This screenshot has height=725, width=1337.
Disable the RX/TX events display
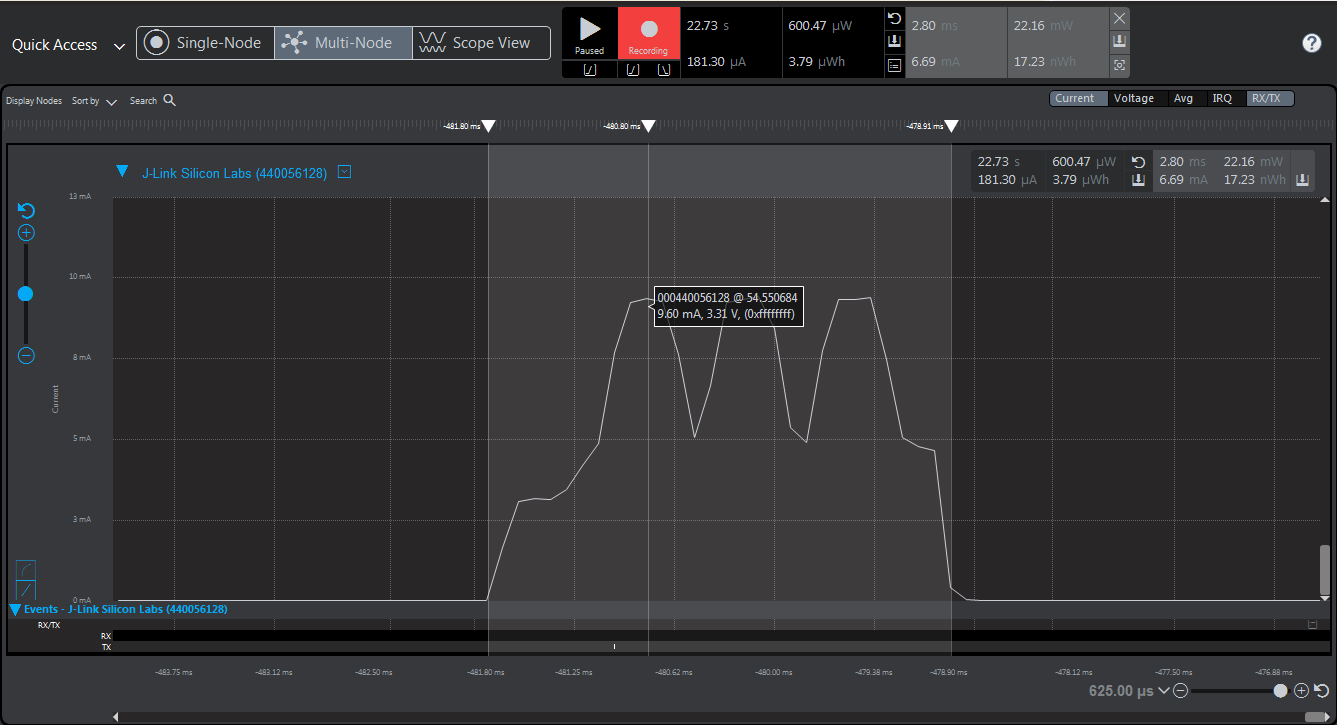pos(1265,98)
